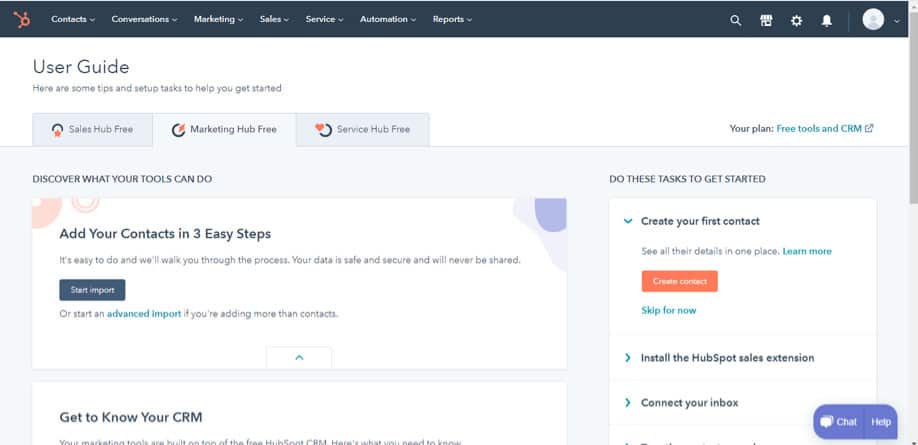Click the Marketing Hub Free tab icon
This screenshot has height=445, width=918.
pos(179,130)
